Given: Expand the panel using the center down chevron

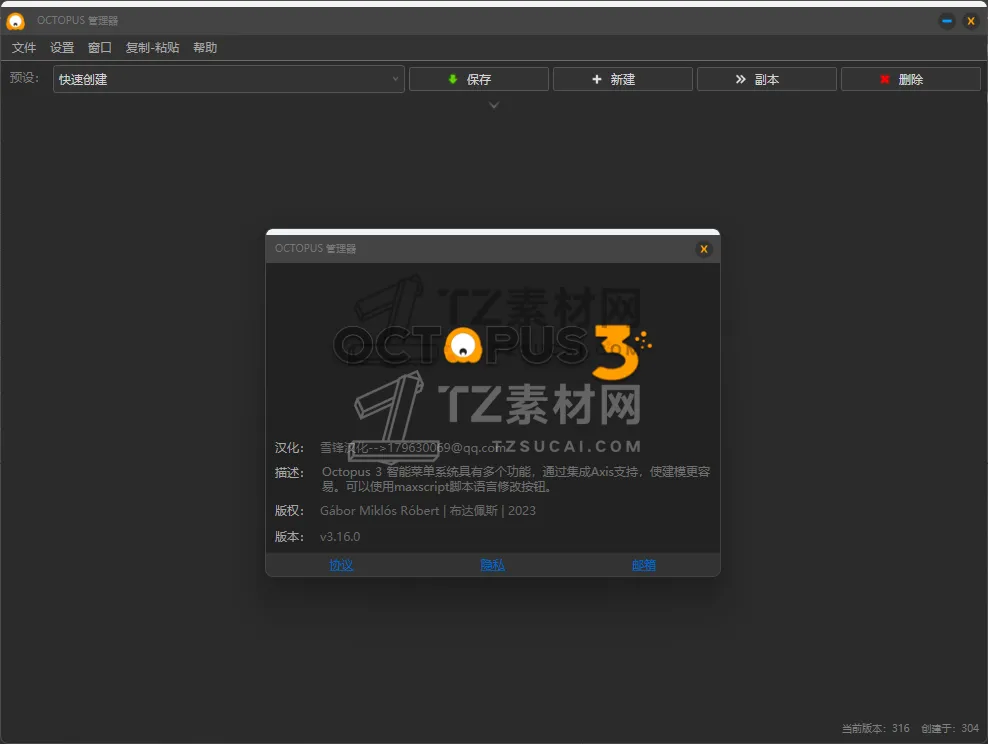Looking at the screenshot, I should 493,104.
